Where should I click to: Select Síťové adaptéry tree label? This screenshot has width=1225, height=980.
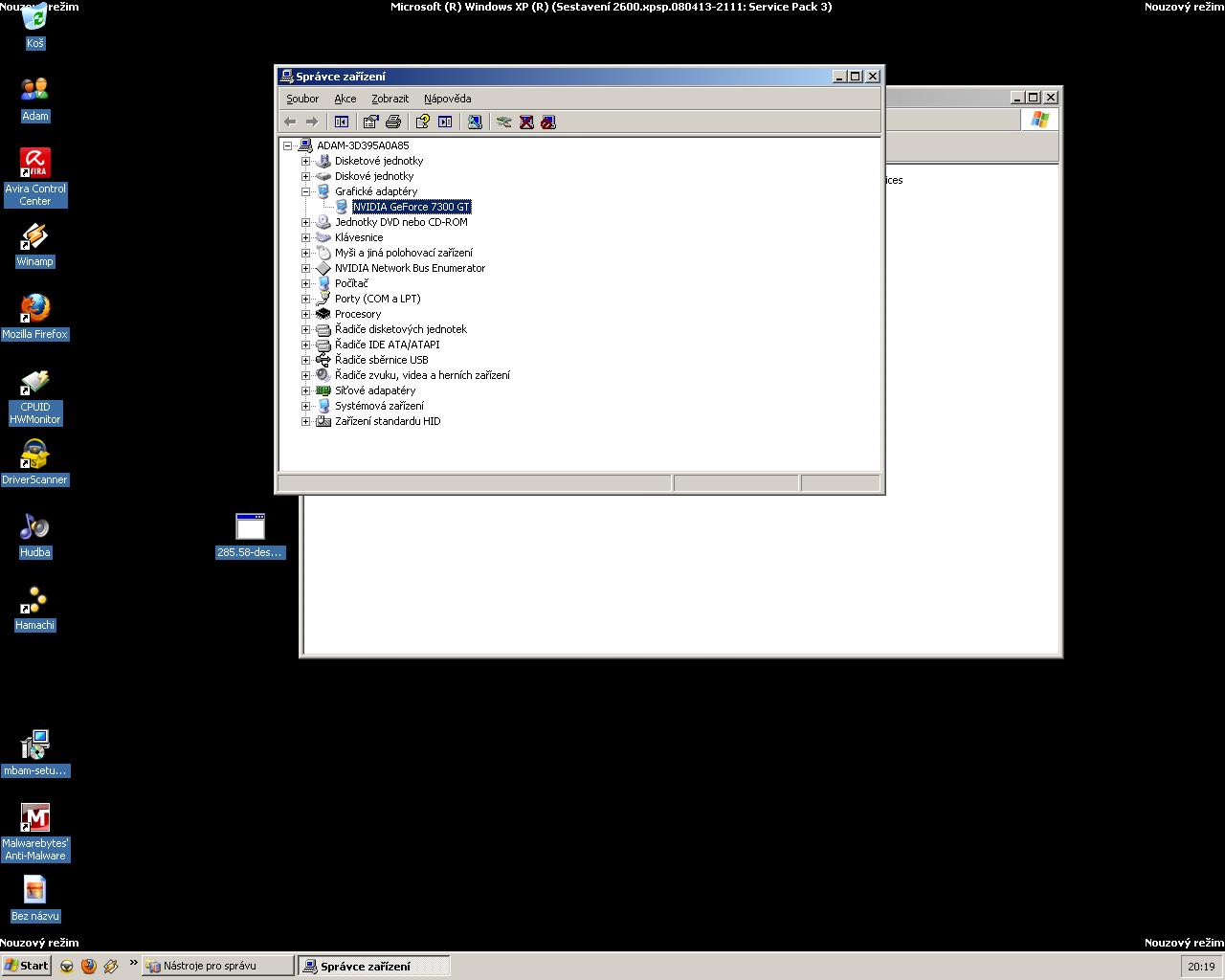coord(375,390)
